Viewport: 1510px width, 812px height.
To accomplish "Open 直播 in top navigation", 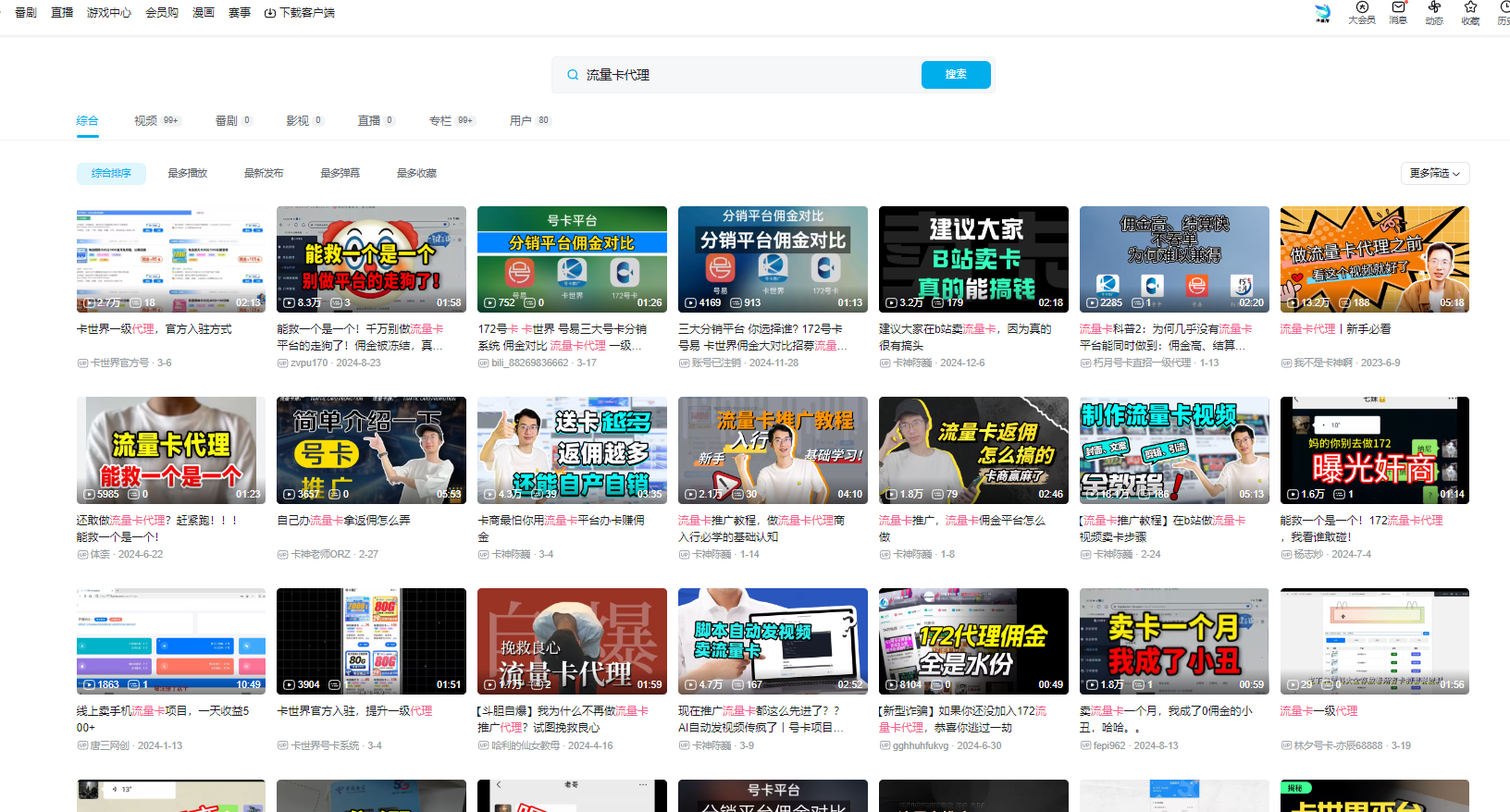I will coord(62,13).
